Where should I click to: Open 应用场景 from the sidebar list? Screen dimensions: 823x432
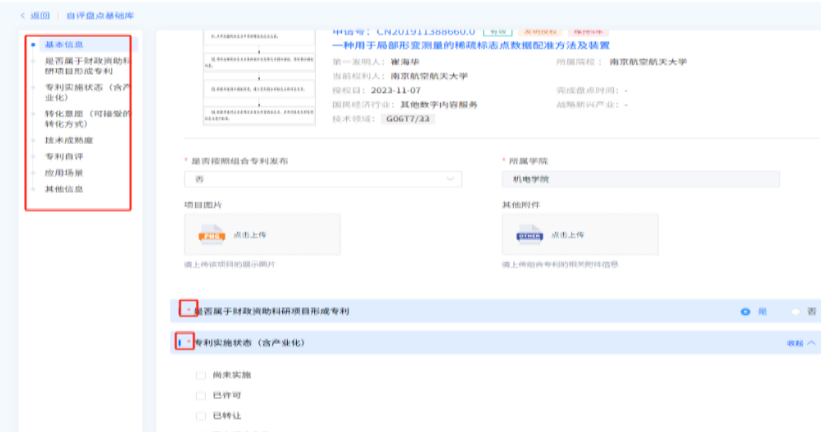(x=63, y=173)
